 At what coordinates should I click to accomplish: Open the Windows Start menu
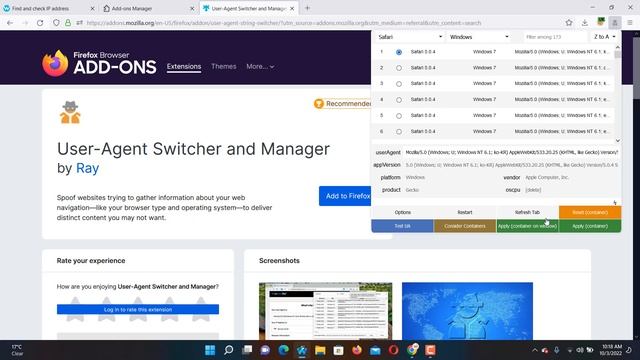click(x=210, y=350)
